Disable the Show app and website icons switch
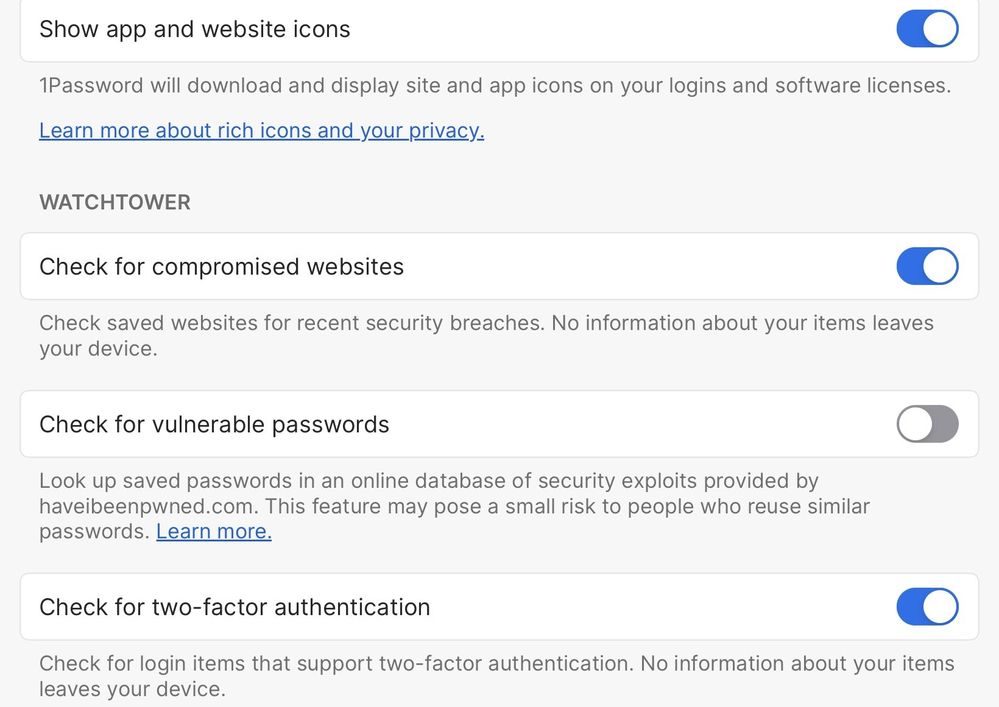Viewport: 999px width, 707px height. point(927,29)
